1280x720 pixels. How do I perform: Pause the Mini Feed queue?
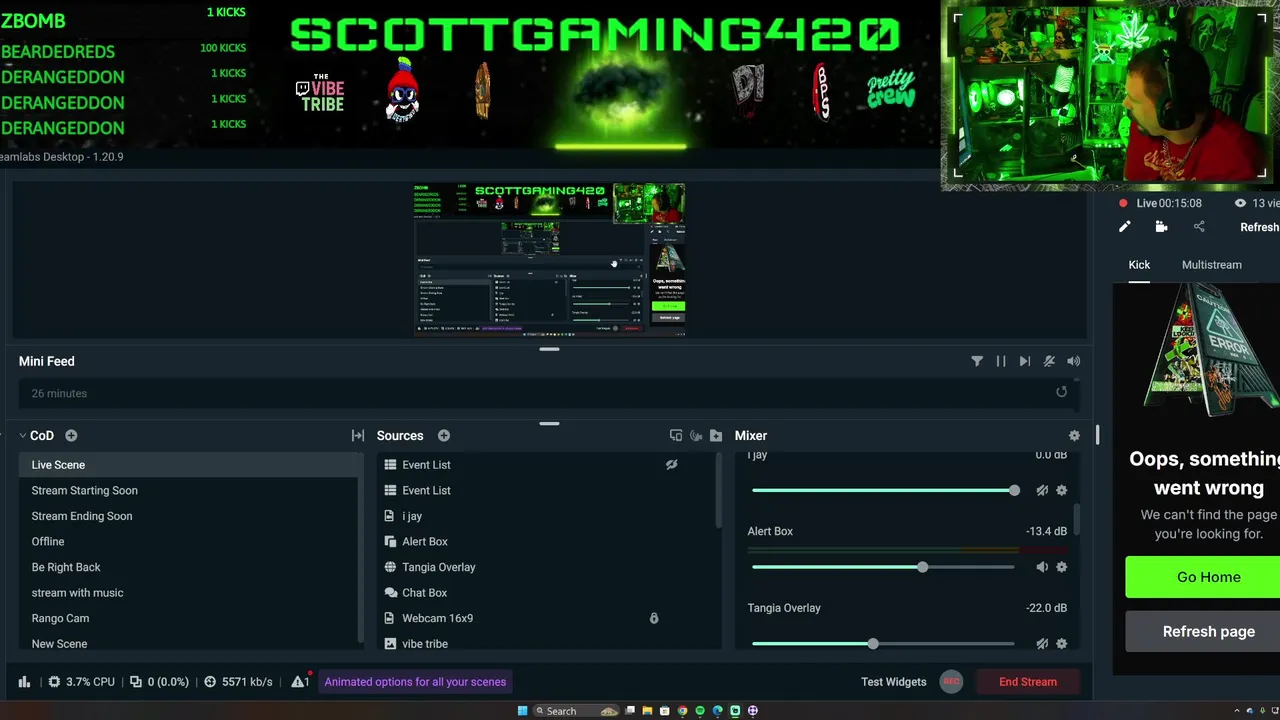coord(1001,361)
